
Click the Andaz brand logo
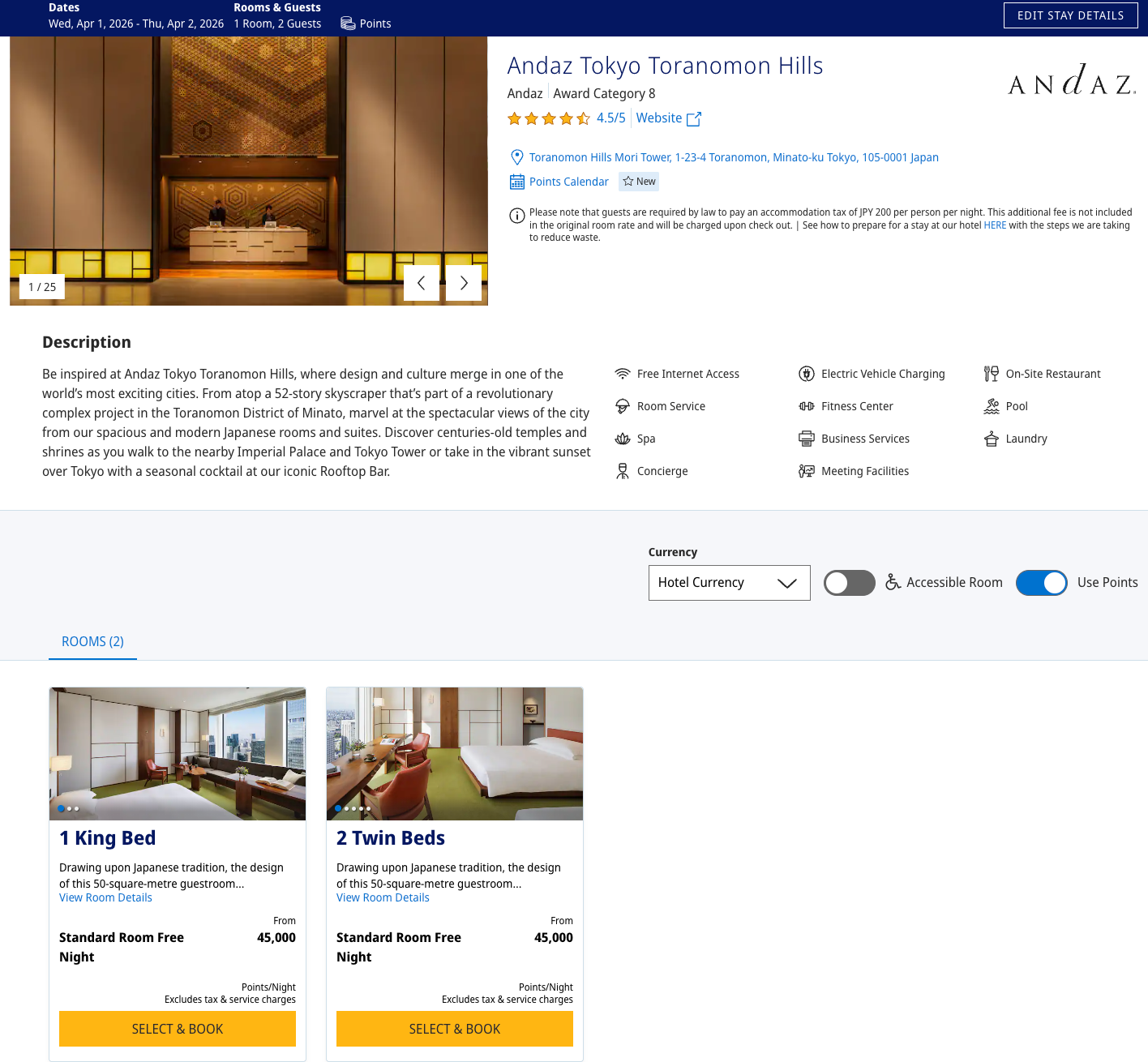click(x=1071, y=79)
